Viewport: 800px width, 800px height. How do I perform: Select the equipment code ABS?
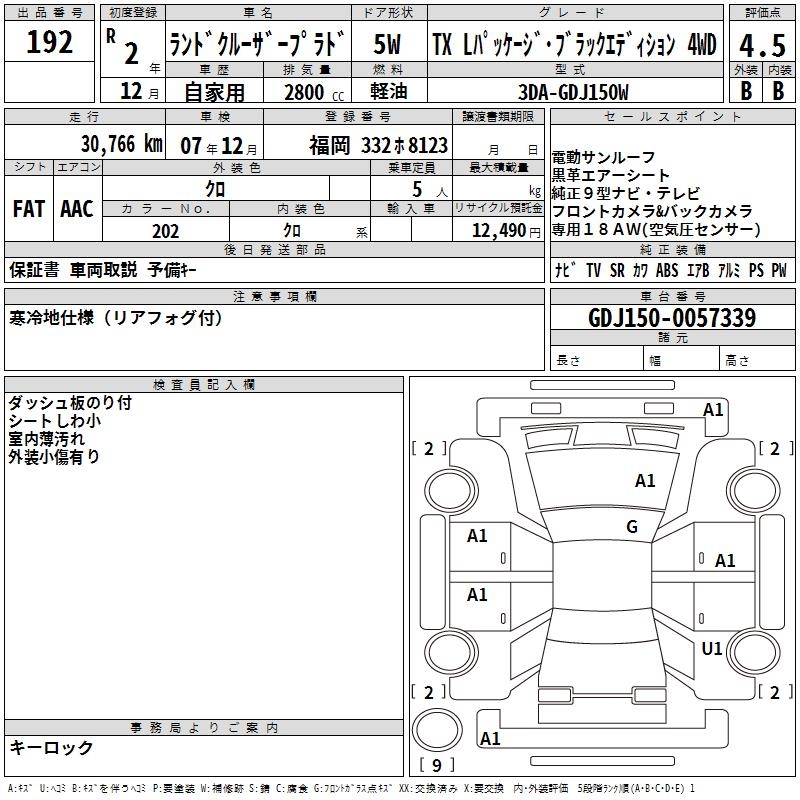[667, 270]
